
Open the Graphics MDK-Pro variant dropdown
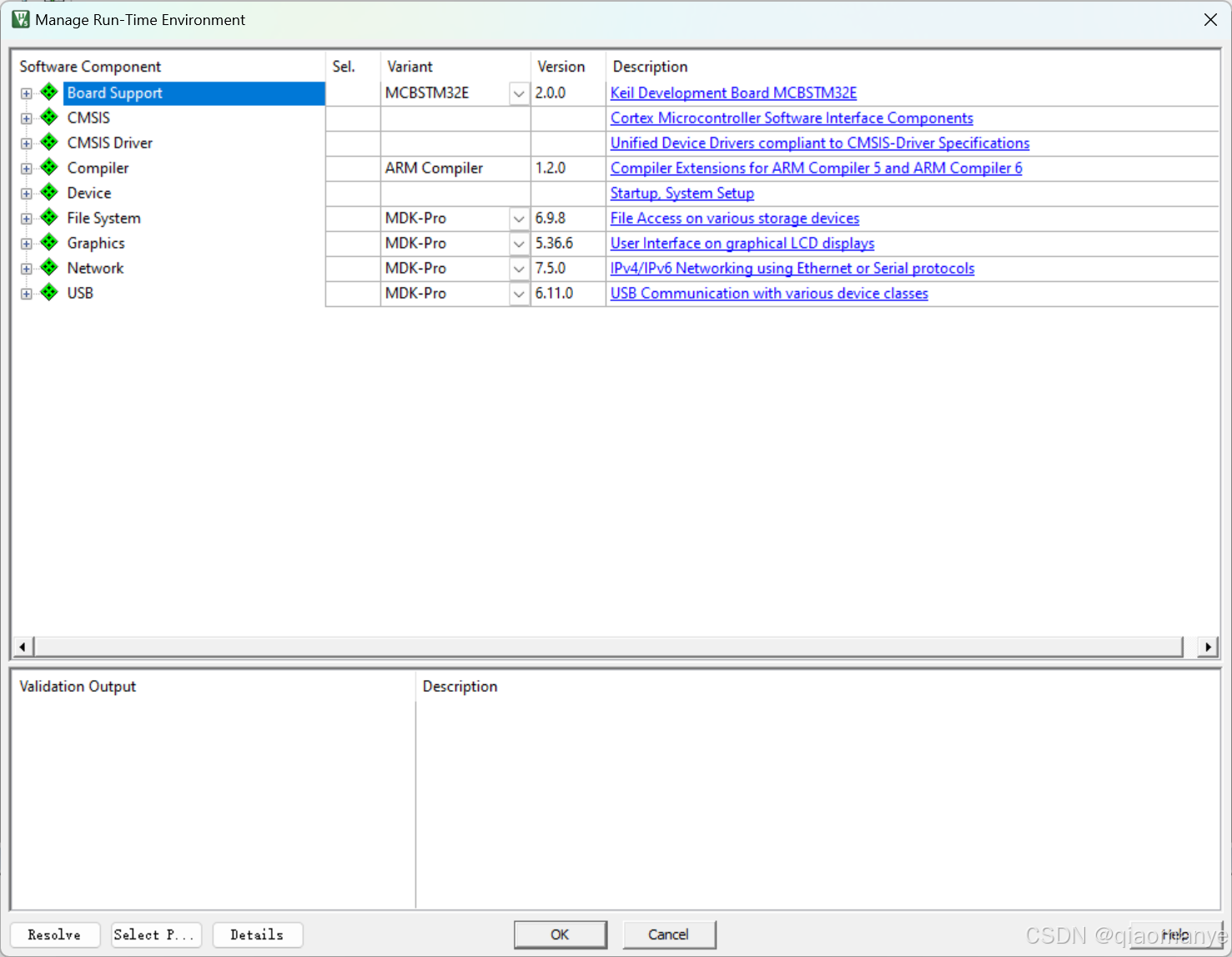[x=519, y=244]
